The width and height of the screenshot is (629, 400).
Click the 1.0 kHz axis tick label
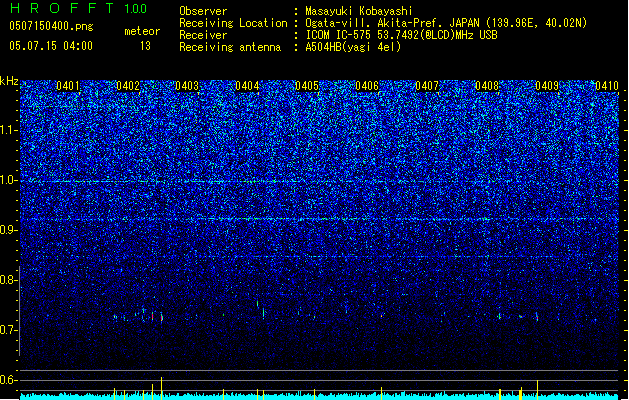[9, 180]
